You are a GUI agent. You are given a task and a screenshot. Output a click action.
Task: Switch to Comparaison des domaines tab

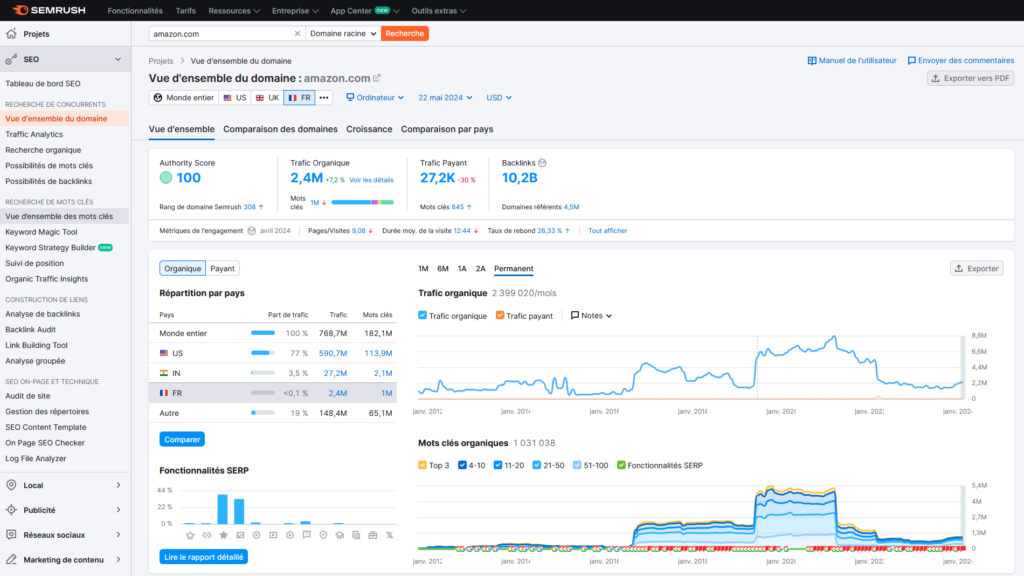(280, 129)
